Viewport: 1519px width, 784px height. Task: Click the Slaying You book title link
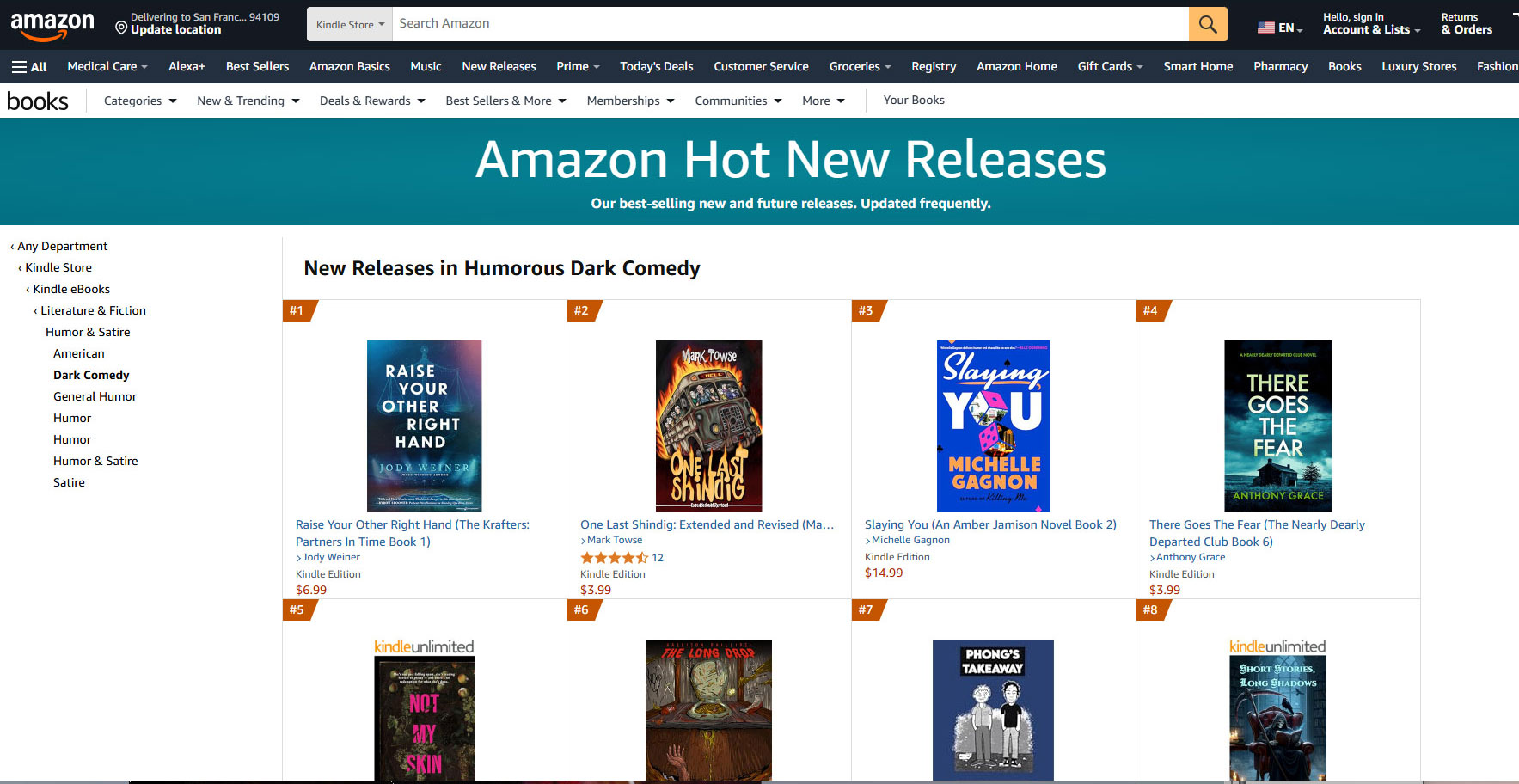coord(990,524)
